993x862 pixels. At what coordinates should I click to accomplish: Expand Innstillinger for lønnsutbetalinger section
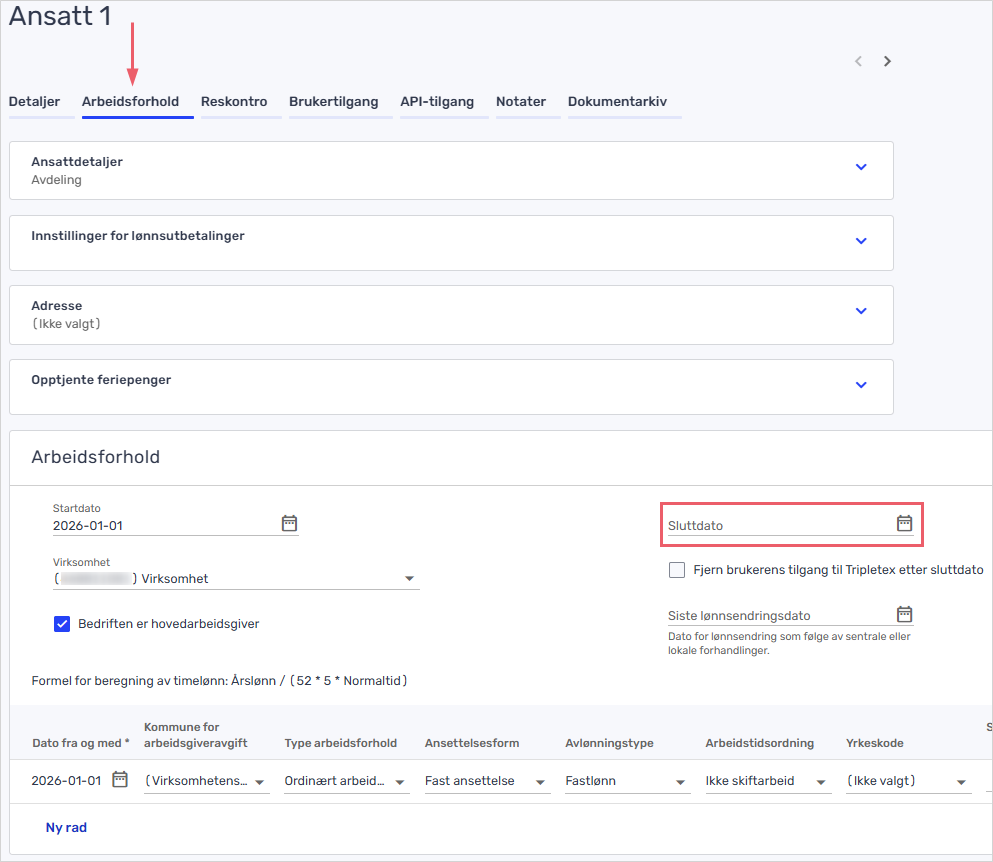pyautogui.click(x=861, y=241)
